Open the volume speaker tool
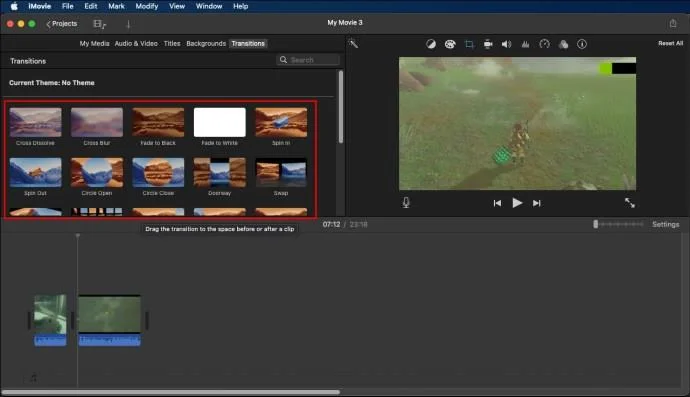The width and height of the screenshot is (690, 397). click(x=506, y=44)
